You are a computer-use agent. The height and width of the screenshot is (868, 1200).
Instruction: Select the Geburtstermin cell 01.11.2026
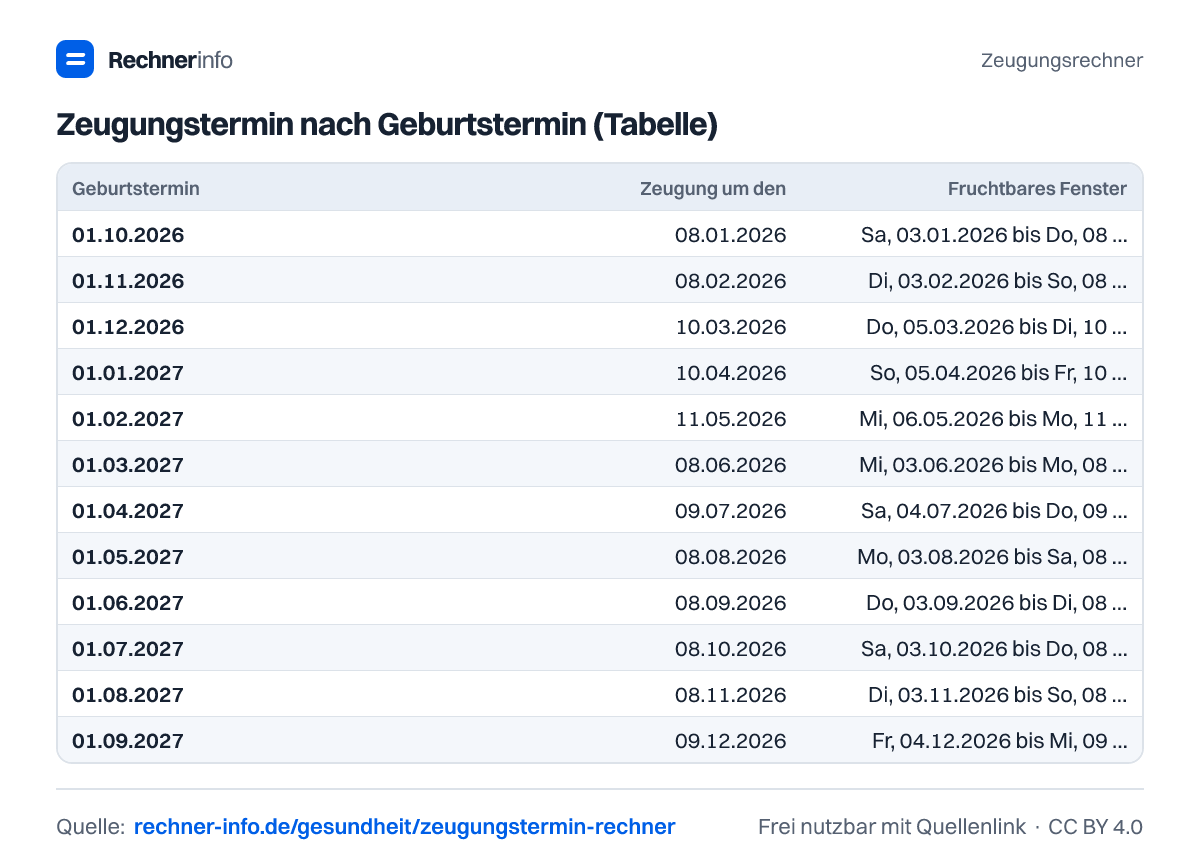128,281
